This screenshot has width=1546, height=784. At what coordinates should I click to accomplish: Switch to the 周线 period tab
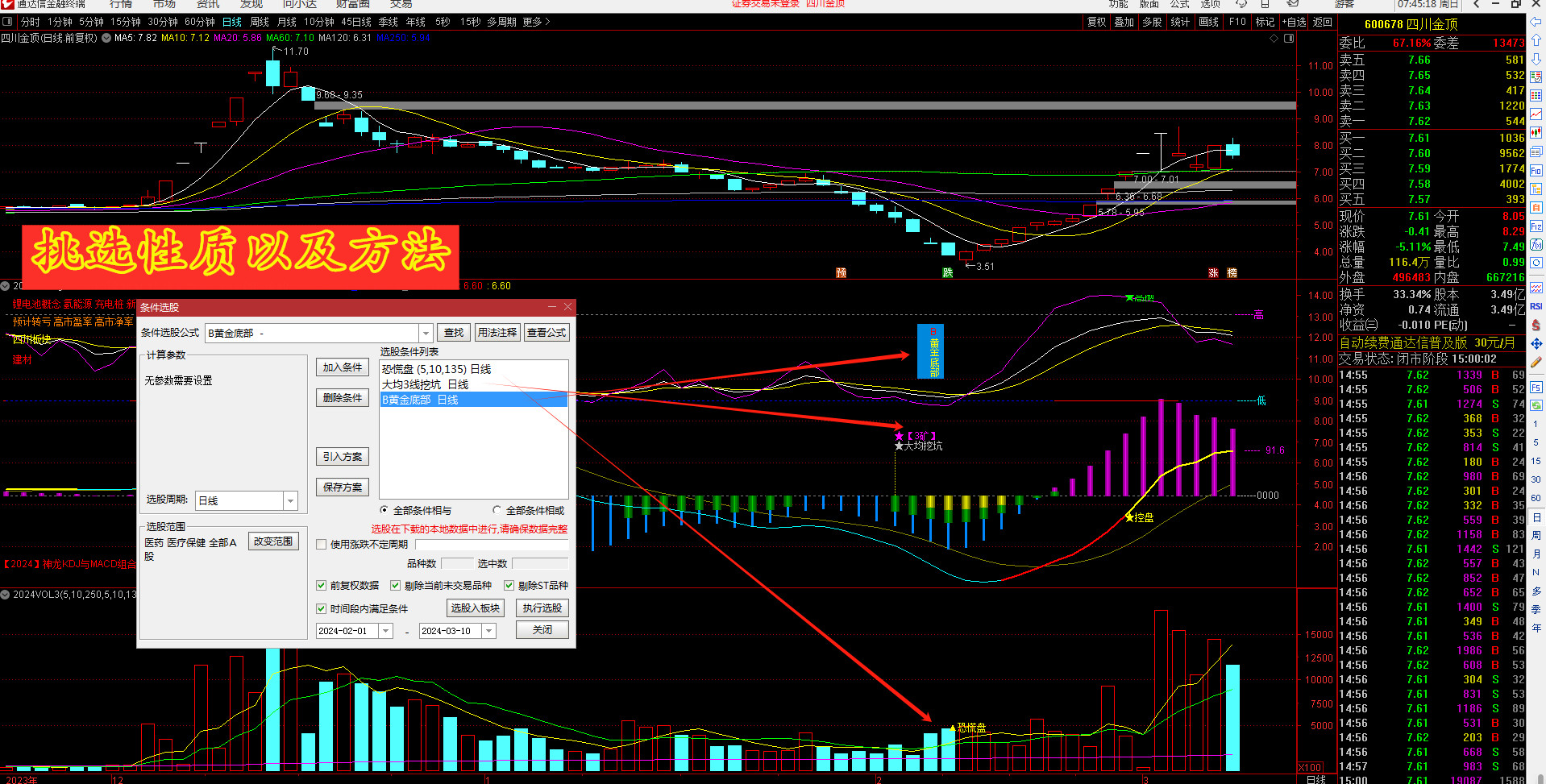(260, 22)
